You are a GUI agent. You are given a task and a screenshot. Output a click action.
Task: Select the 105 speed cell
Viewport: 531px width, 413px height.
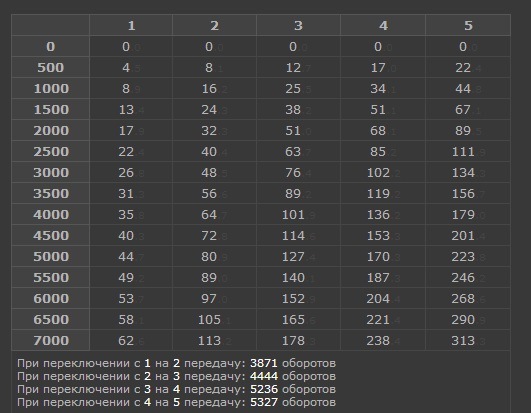pos(214,319)
